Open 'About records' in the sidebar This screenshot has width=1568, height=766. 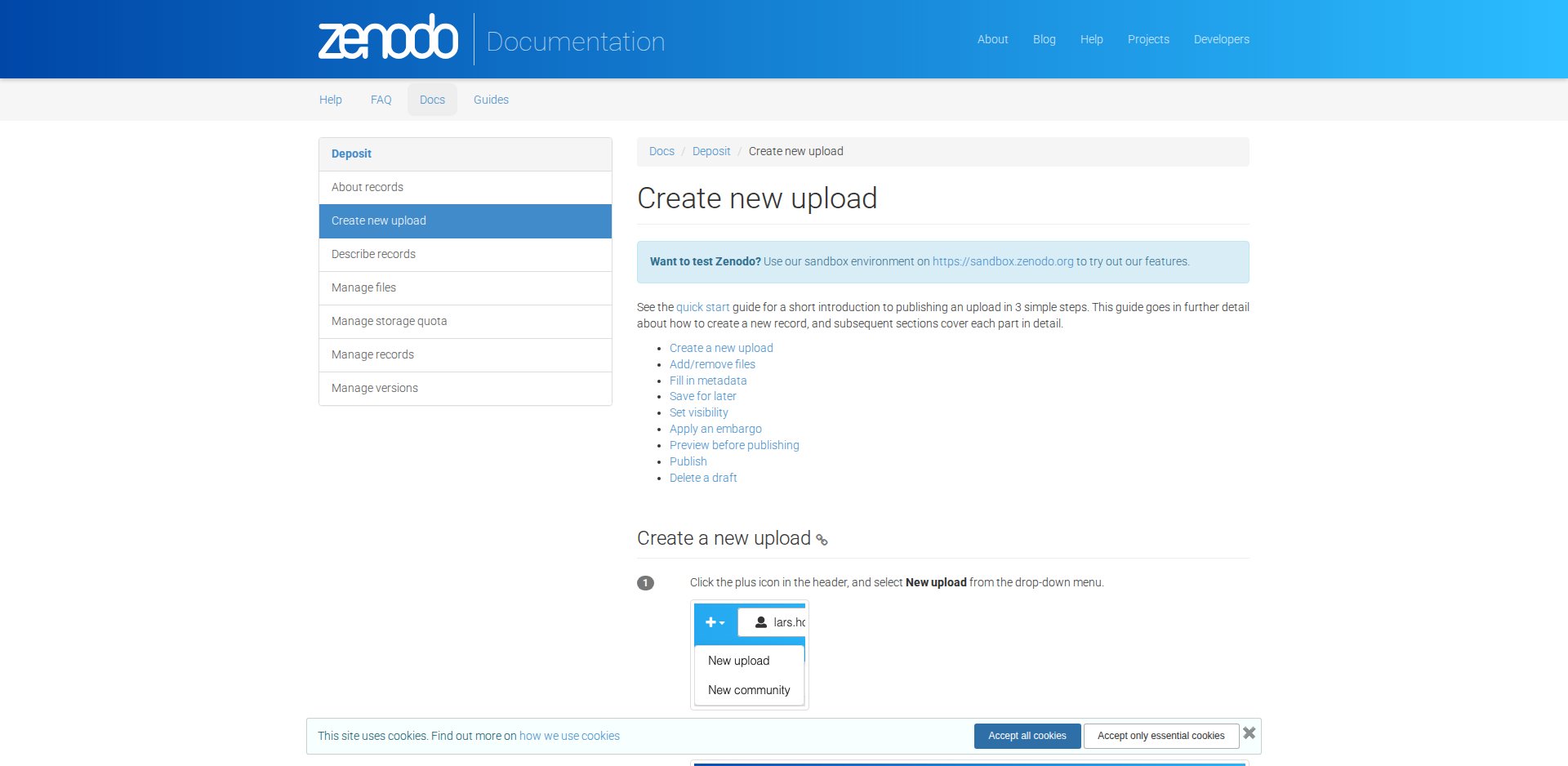pos(465,187)
